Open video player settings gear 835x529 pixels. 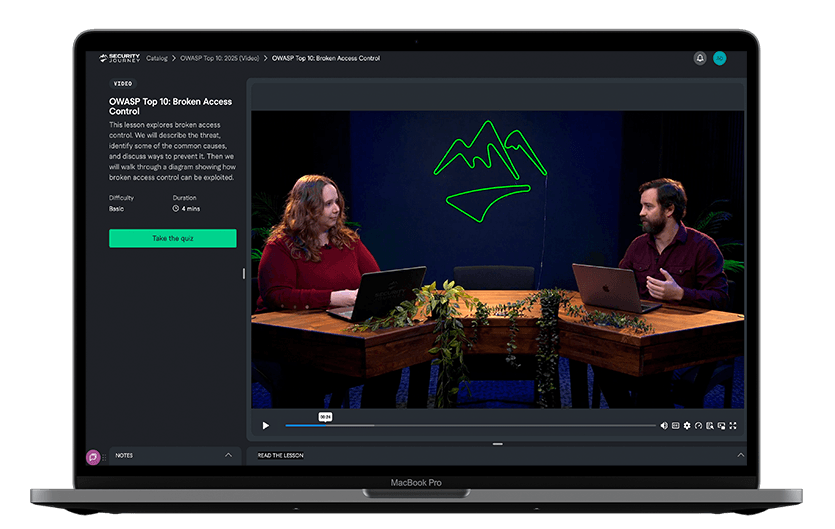point(687,426)
